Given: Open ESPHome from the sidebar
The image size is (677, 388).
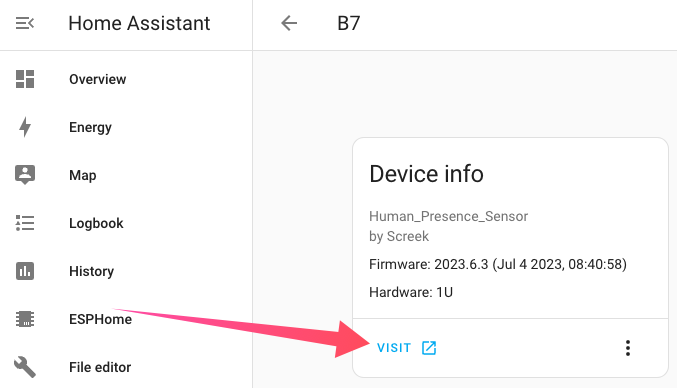Looking at the screenshot, I should [100, 319].
